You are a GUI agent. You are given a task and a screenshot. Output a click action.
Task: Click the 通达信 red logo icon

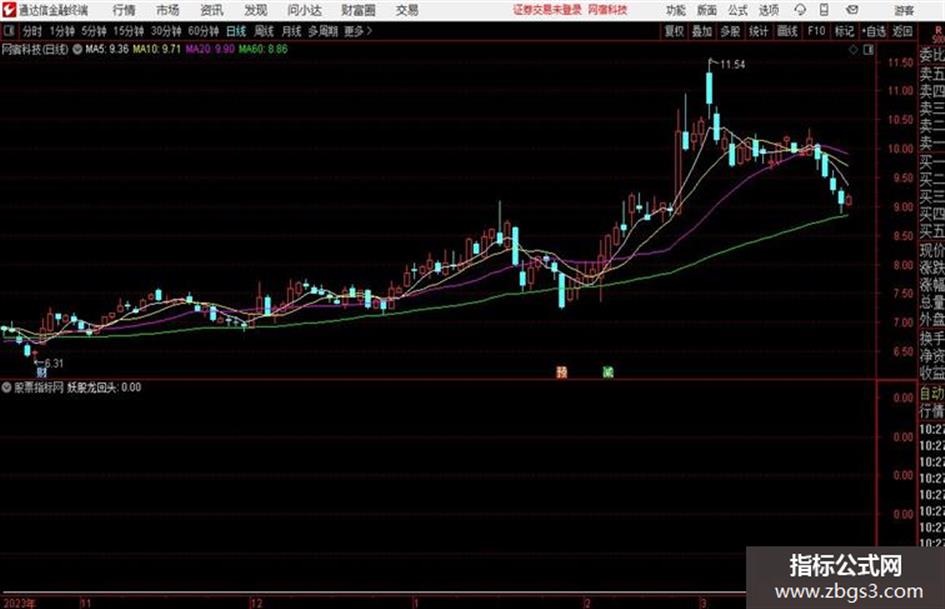(x=9, y=10)
